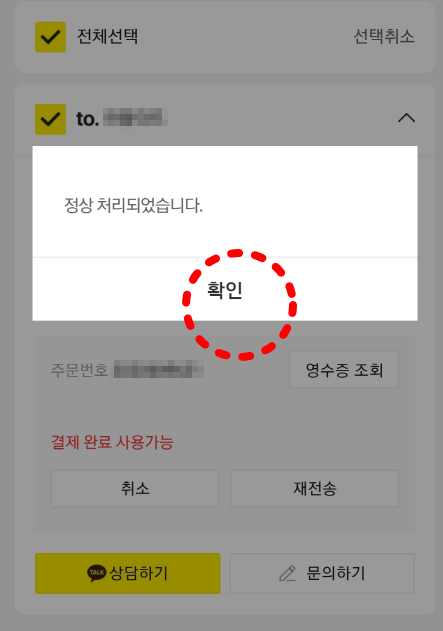Click the blurred recipient name after 'to.'
443x631 pixels.
(135, 118)
